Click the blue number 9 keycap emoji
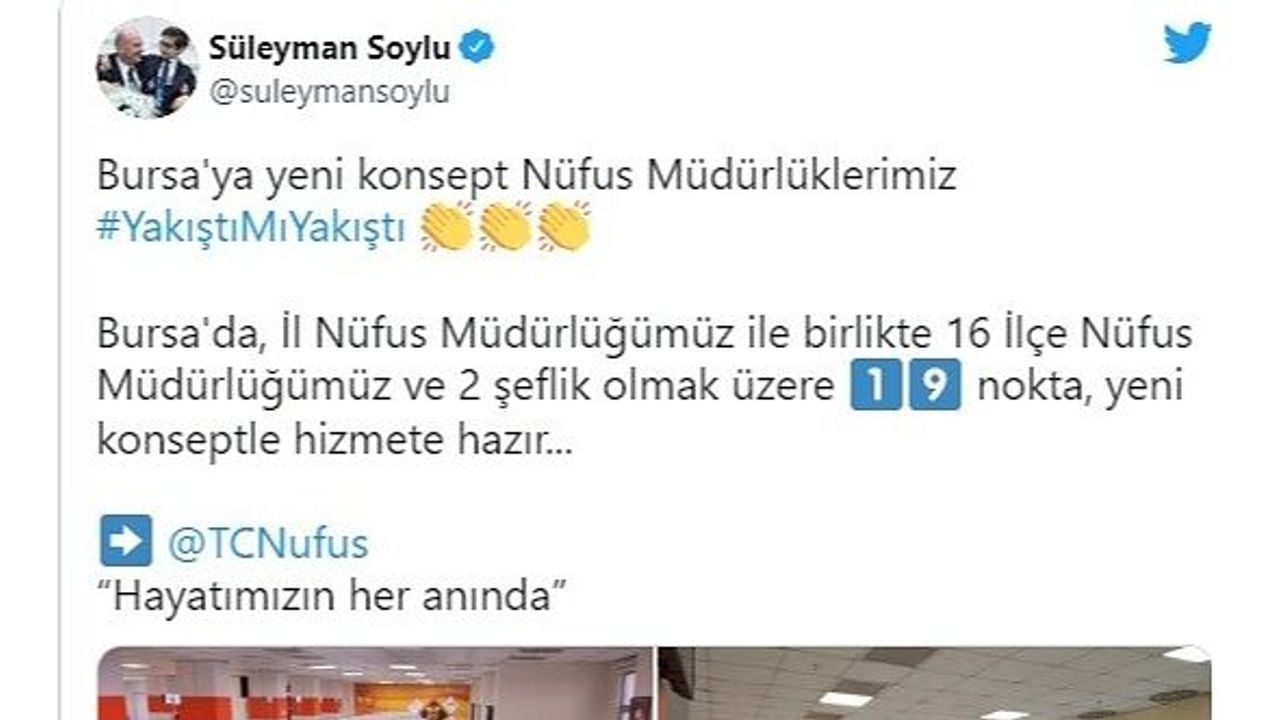 pos(934,386)
